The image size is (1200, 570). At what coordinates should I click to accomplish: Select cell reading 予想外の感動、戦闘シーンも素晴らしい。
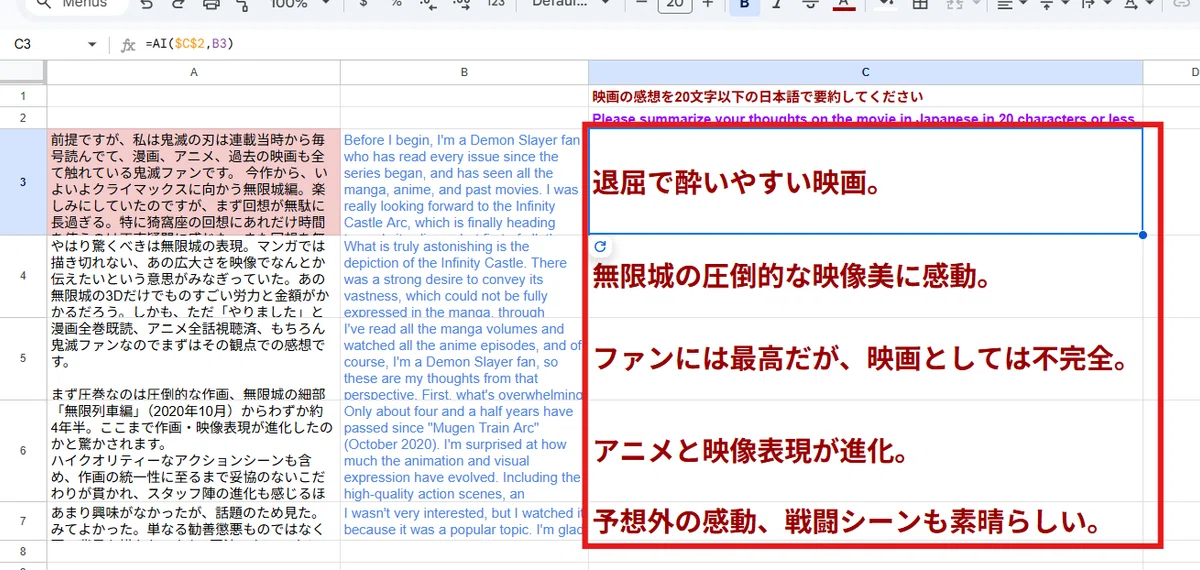[865, 521]
